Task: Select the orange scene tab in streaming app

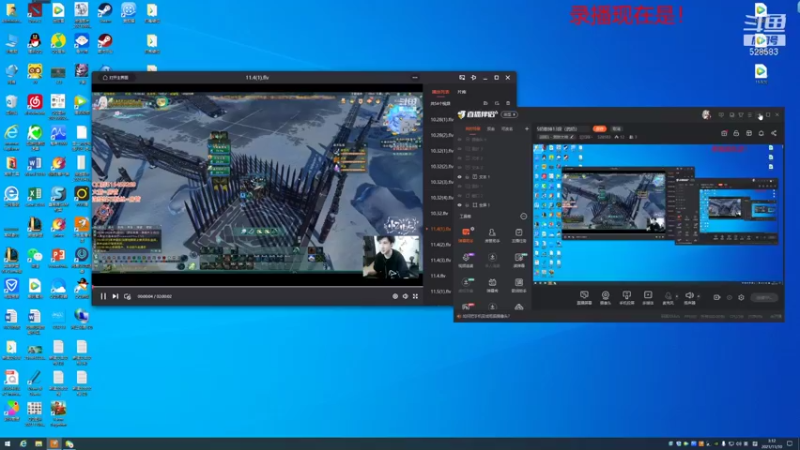Action: [x=472, y=129]
